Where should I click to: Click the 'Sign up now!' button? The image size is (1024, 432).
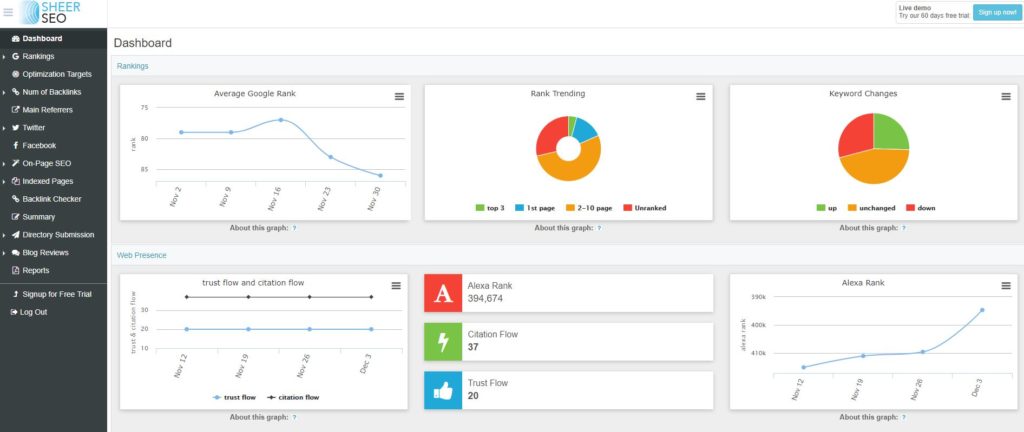pos(997,12)
